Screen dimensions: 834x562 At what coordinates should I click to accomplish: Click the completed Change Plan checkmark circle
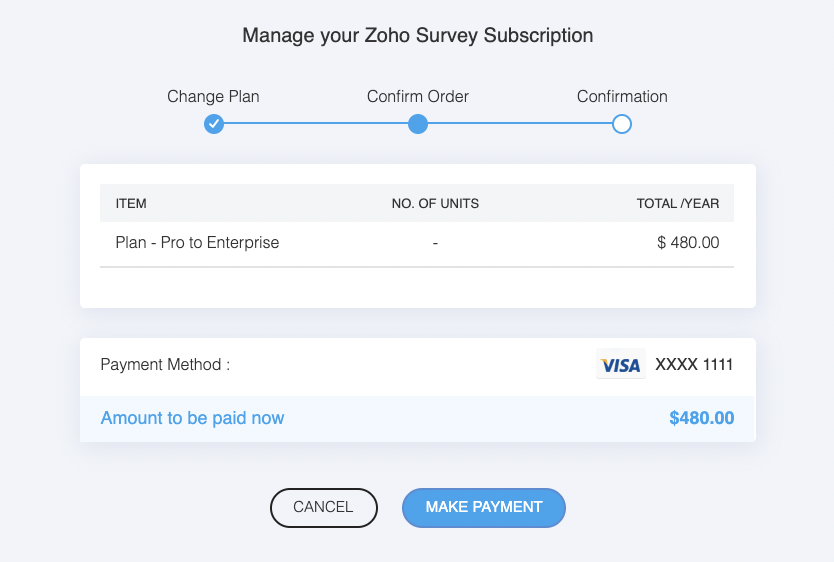coord(214,124)
